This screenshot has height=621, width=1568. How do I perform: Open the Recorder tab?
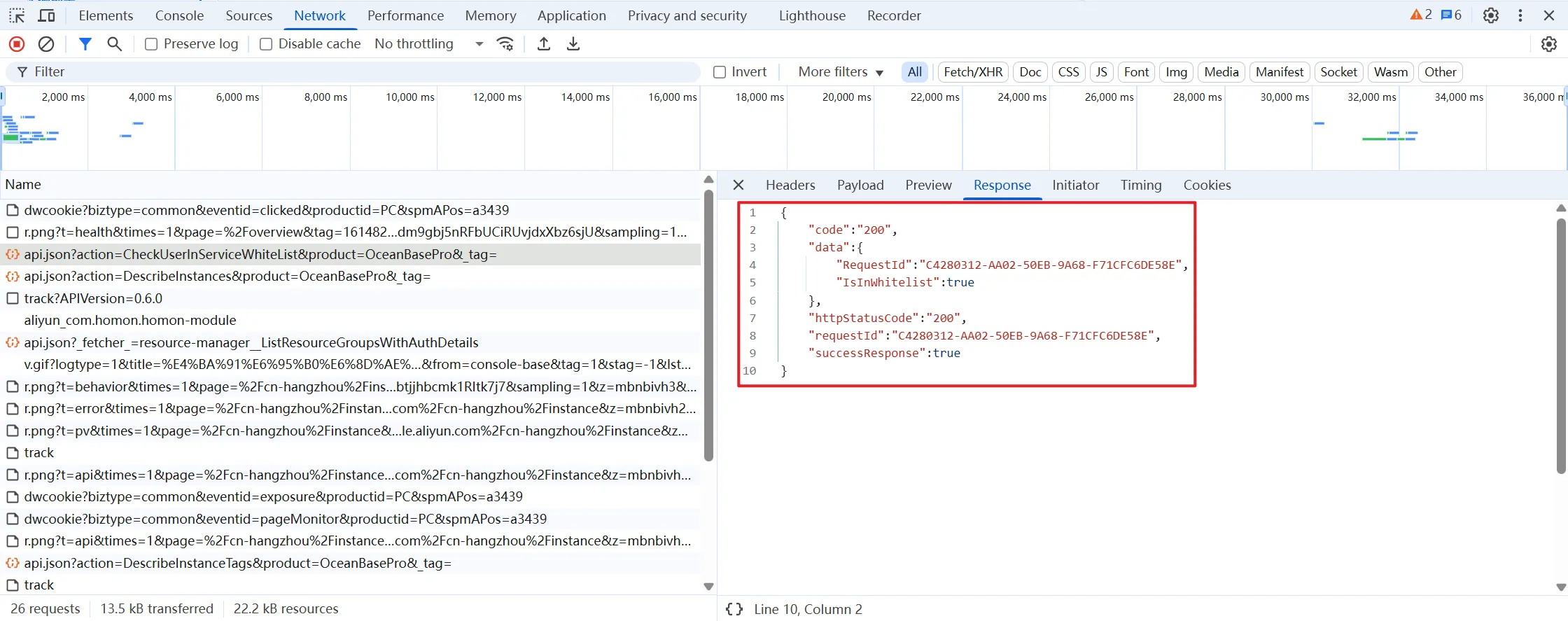(894, 15)
